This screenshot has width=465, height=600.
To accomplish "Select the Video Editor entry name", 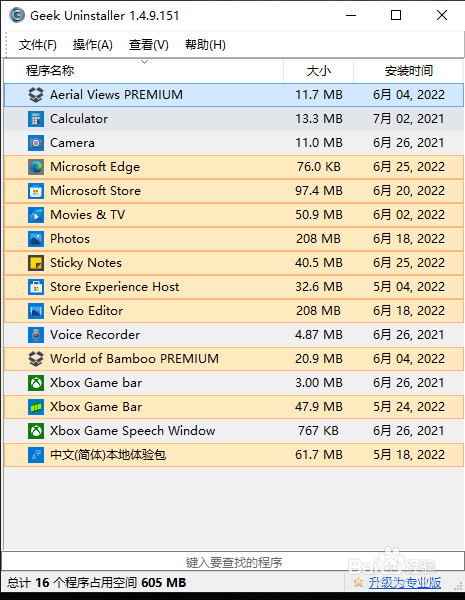I will 86,311.
